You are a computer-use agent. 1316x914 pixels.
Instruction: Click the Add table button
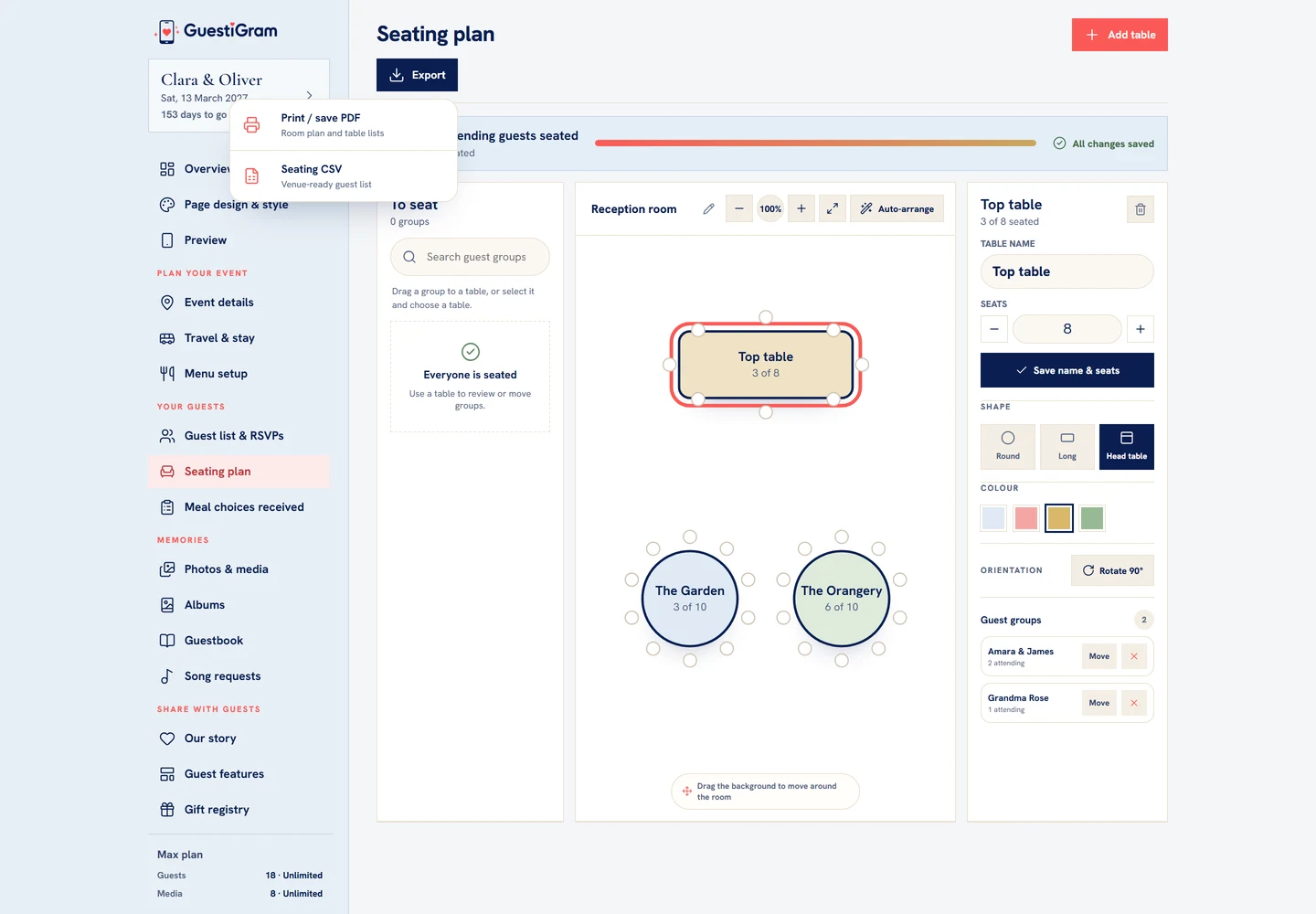(1120, 35)
